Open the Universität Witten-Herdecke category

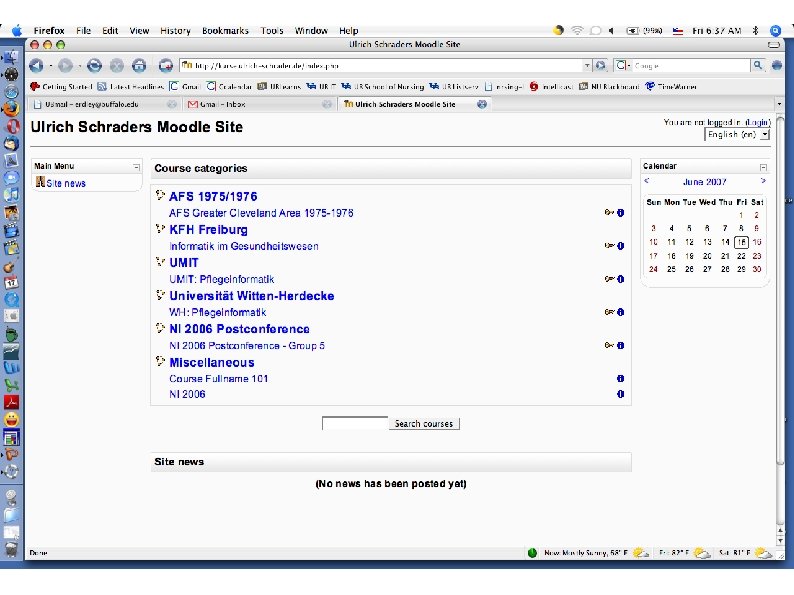point(252,296)
